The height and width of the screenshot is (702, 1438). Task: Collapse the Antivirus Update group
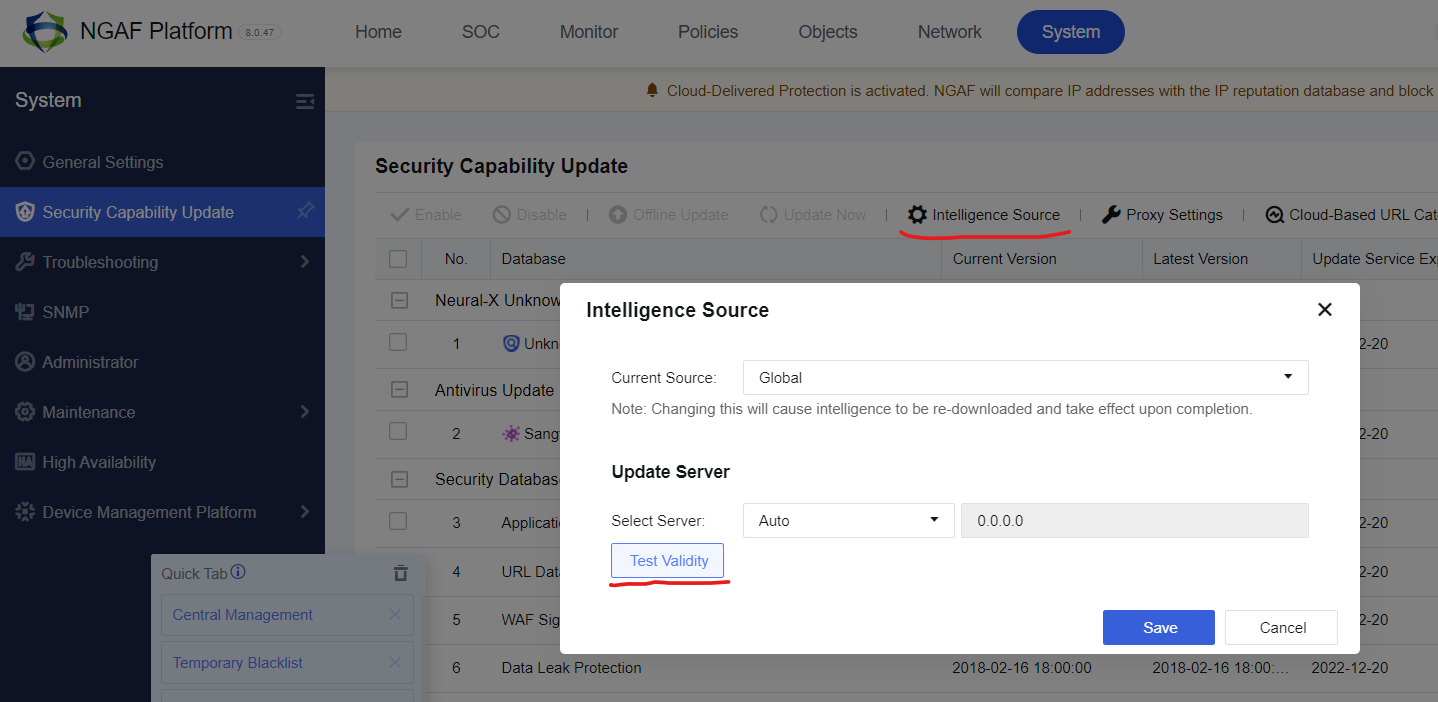click(399, 390)
